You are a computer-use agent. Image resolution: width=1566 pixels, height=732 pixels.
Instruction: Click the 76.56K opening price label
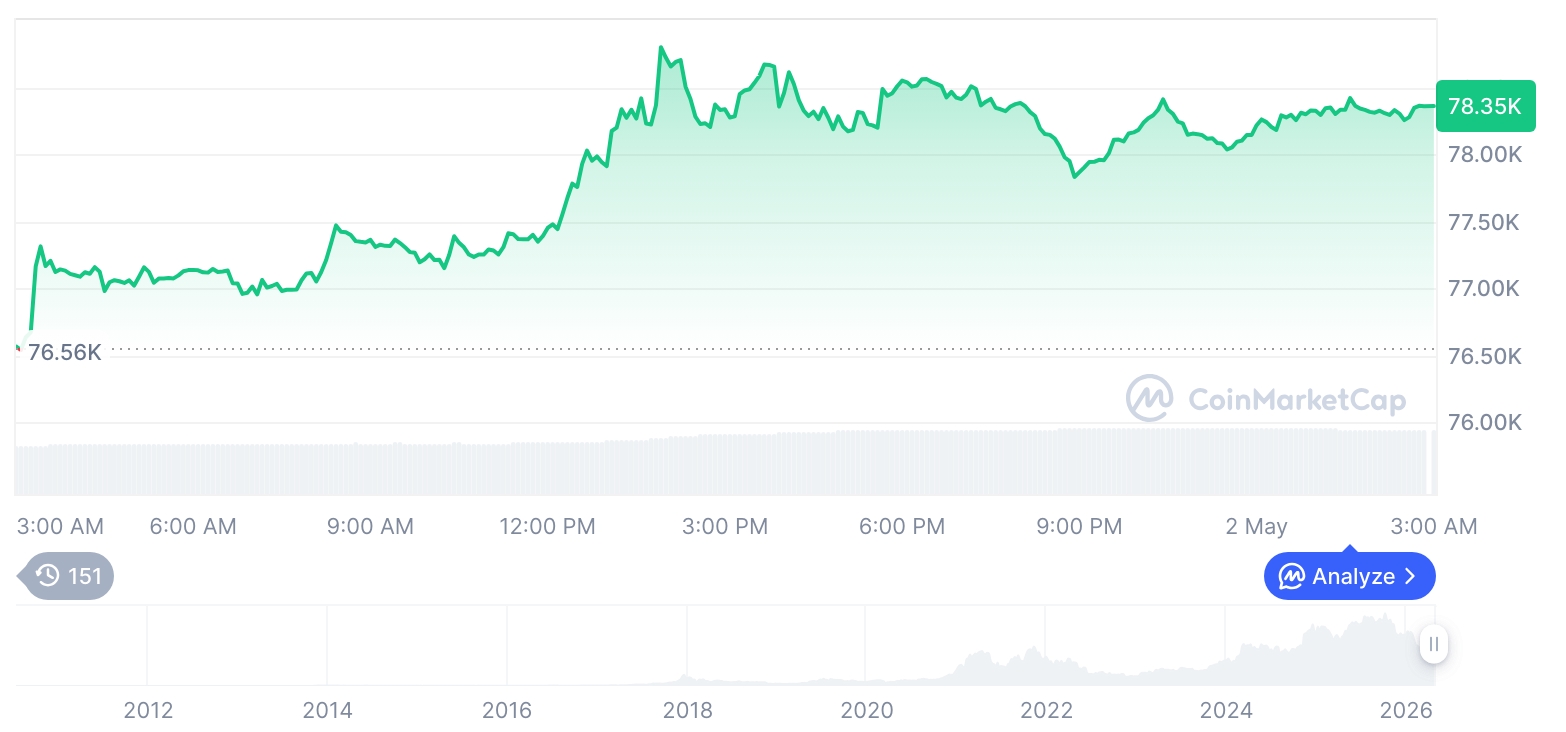pyautogui.click(x=65, y=352)
